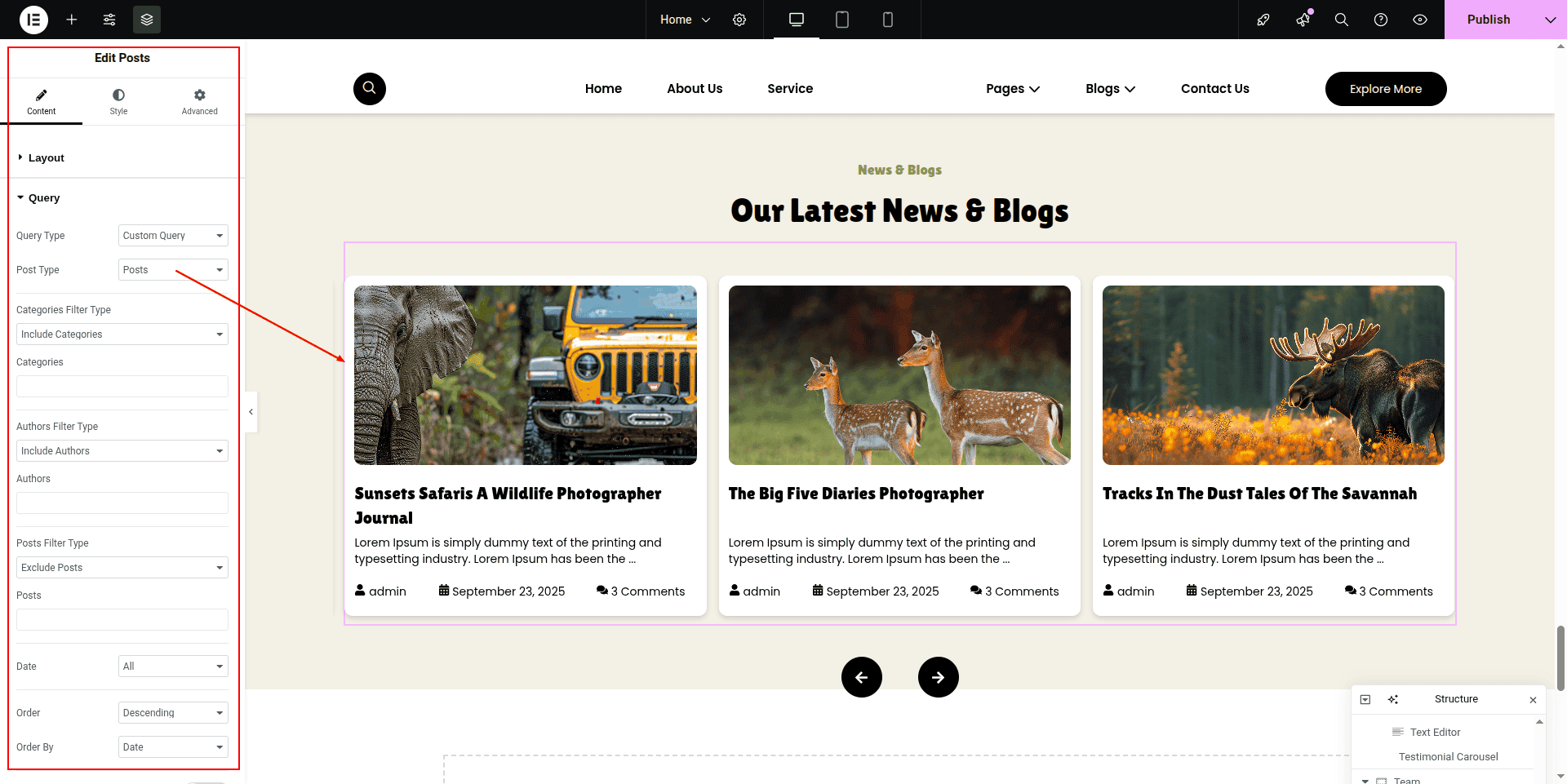Click the Explore More button
Viewport: 1567px width, 784px height.
tap(1385, 89)
